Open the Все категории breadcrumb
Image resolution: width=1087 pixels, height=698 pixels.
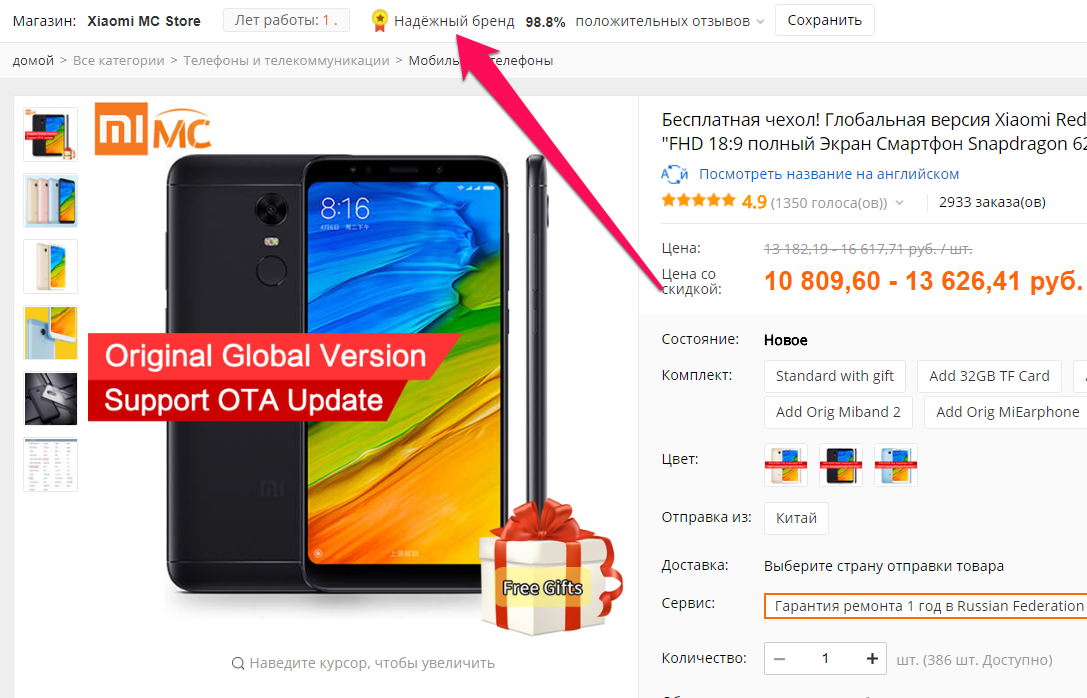(119, 60)
